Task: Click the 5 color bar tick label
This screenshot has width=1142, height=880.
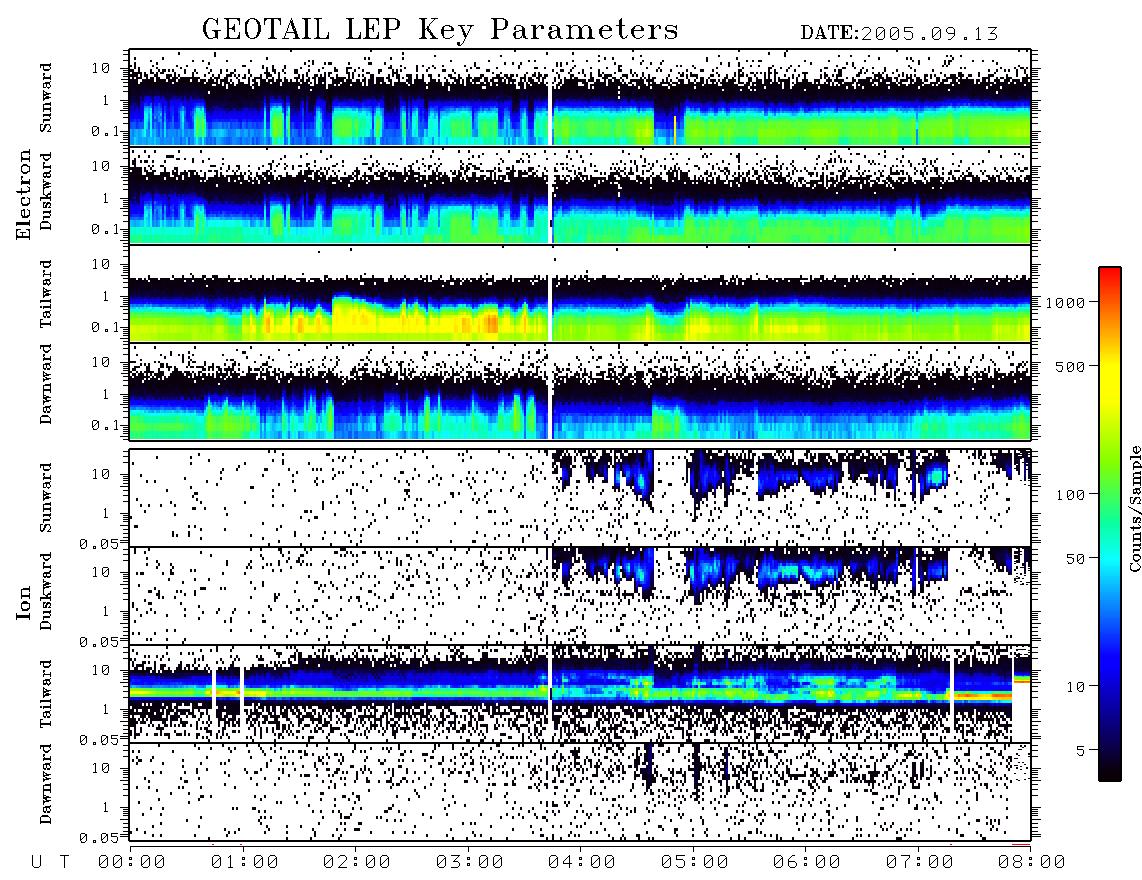Action: 1080,750
